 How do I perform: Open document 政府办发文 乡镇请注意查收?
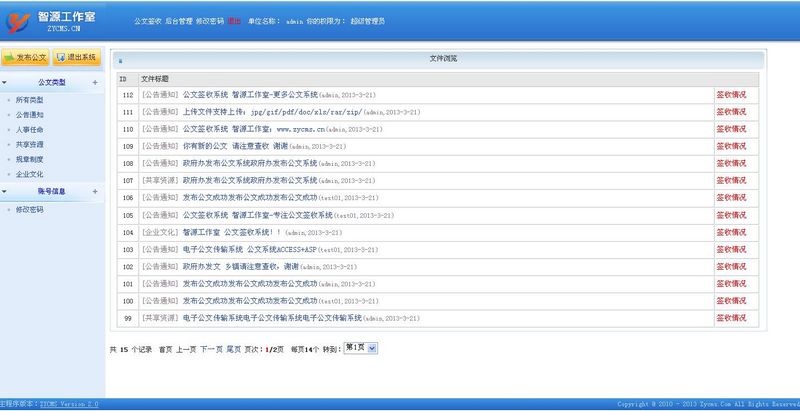tap(241, 267)
